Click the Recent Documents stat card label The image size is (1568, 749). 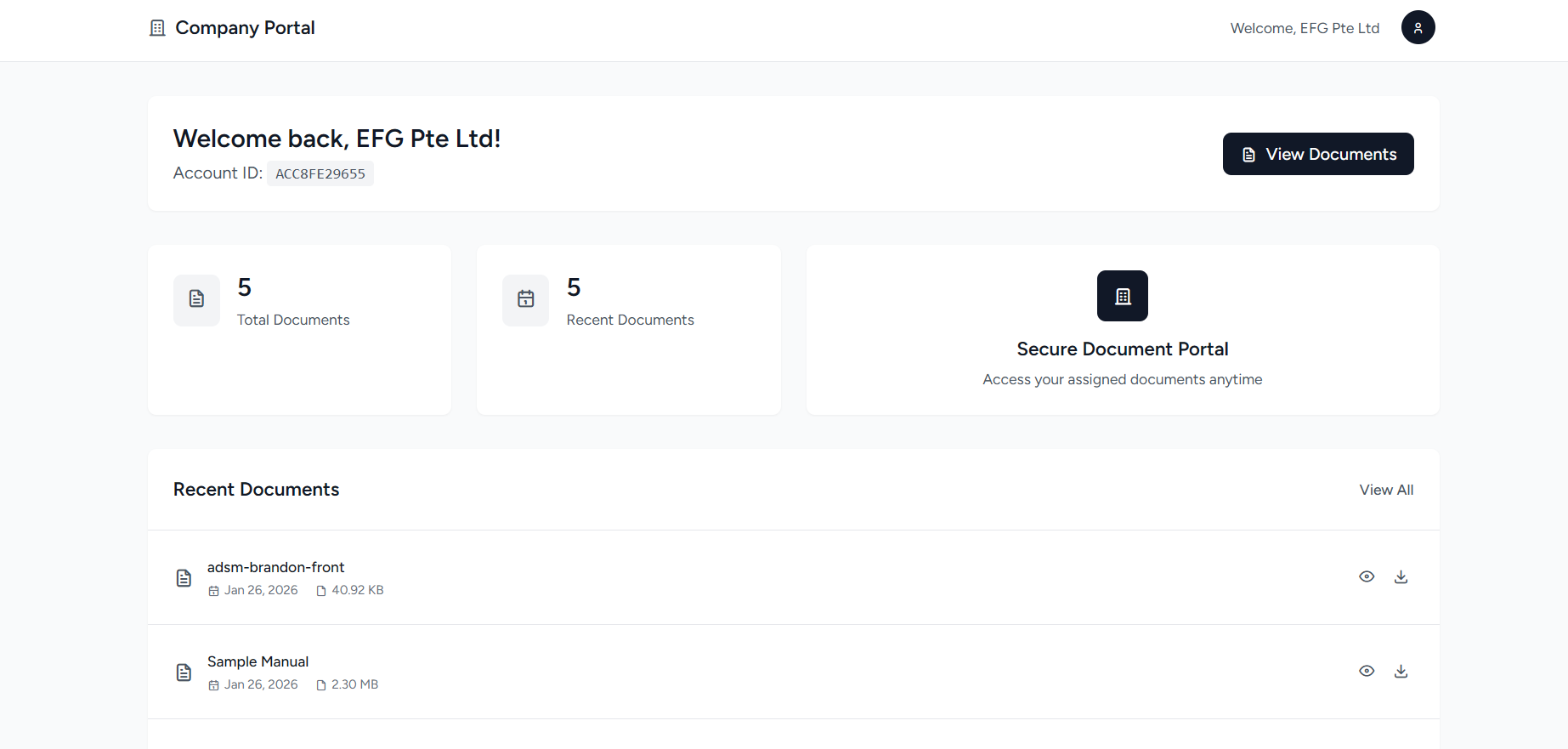pos(630,320)
